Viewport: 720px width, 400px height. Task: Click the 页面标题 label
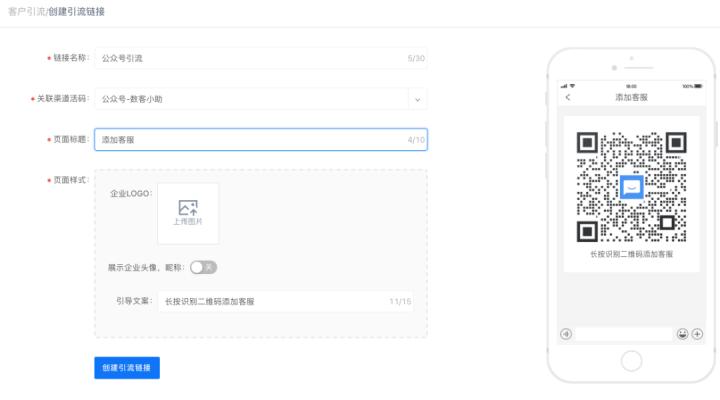tap(70, 139)
